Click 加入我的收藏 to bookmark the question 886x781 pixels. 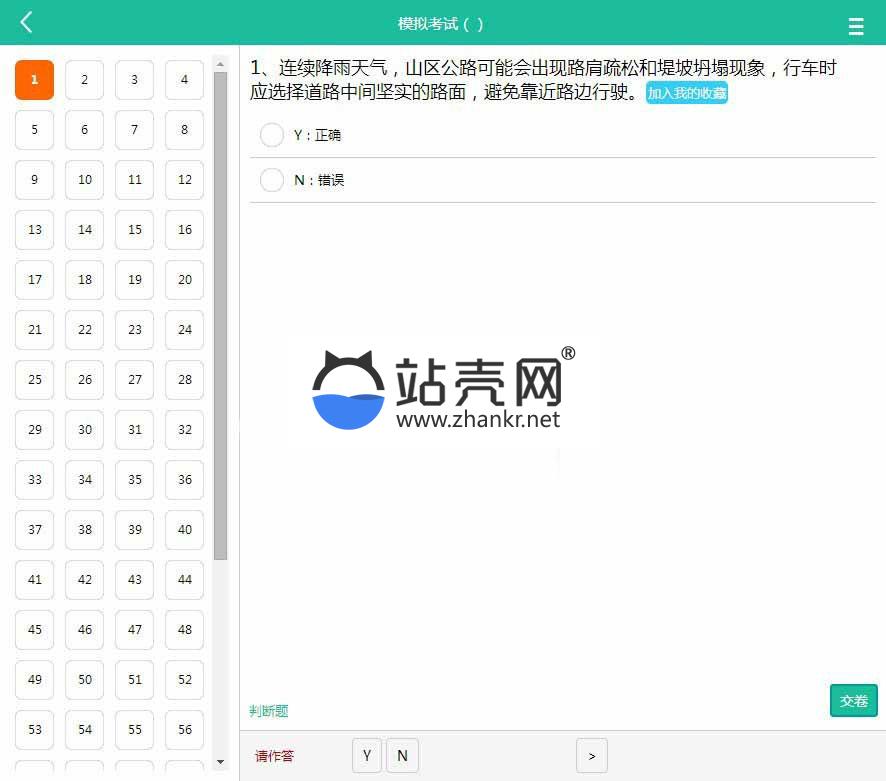686,94
